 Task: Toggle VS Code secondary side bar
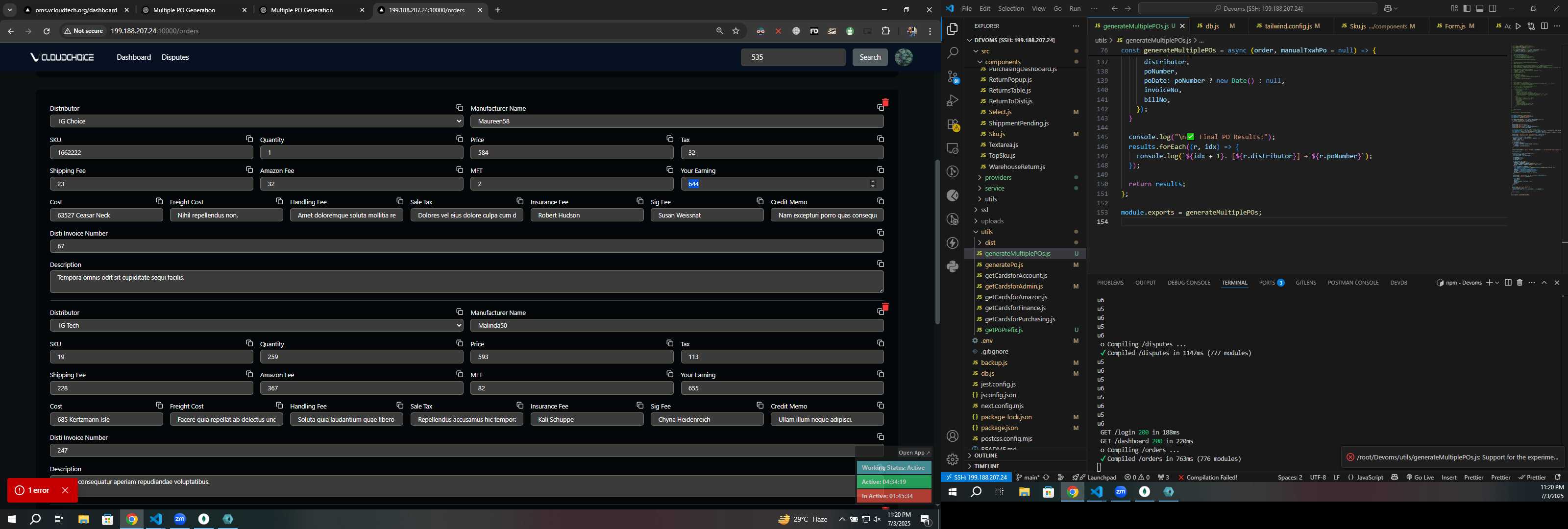pyautogui.click(x=1493, y=8)
